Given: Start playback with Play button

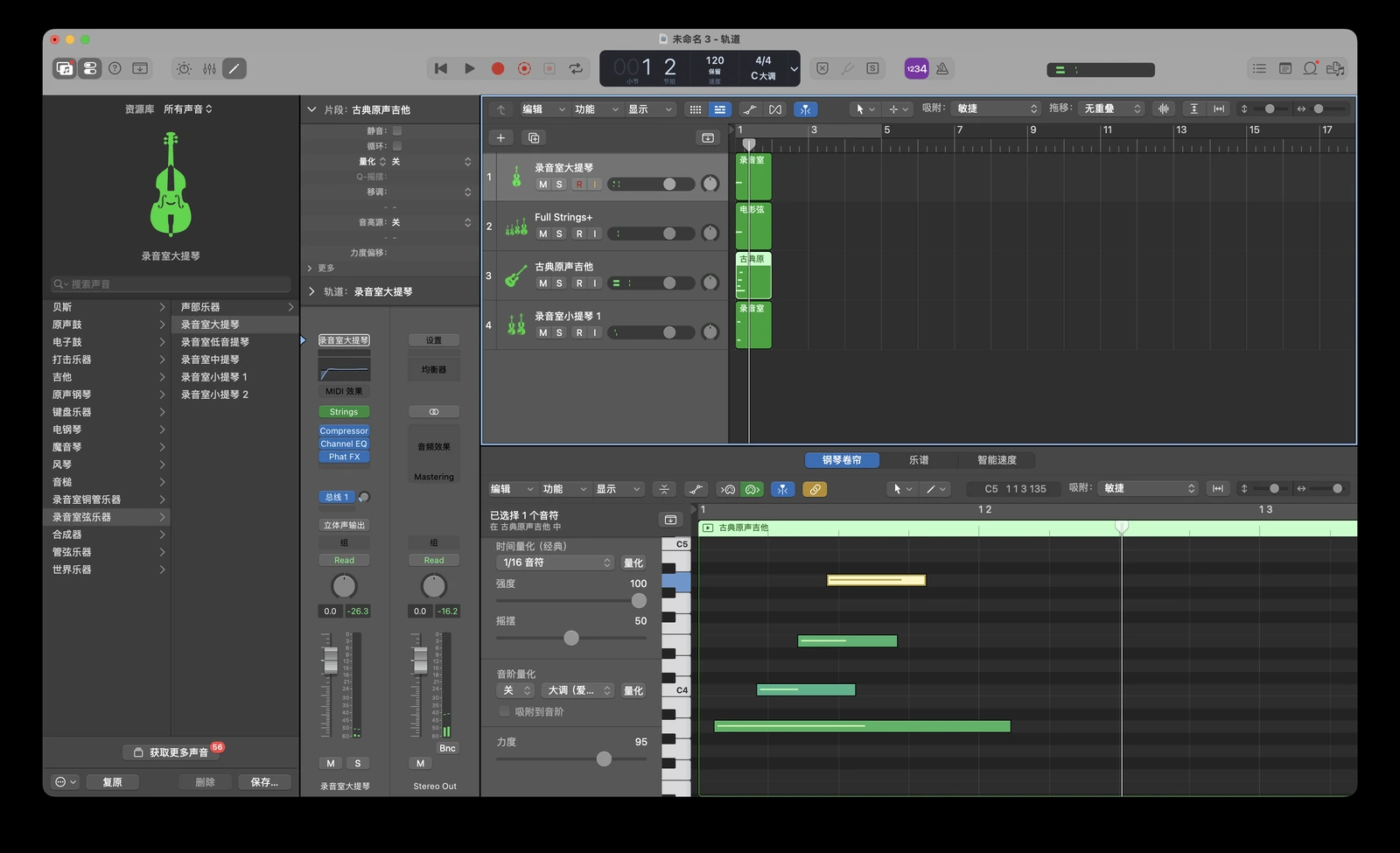Looking at the screenshot, I should [x=469, y=68].
